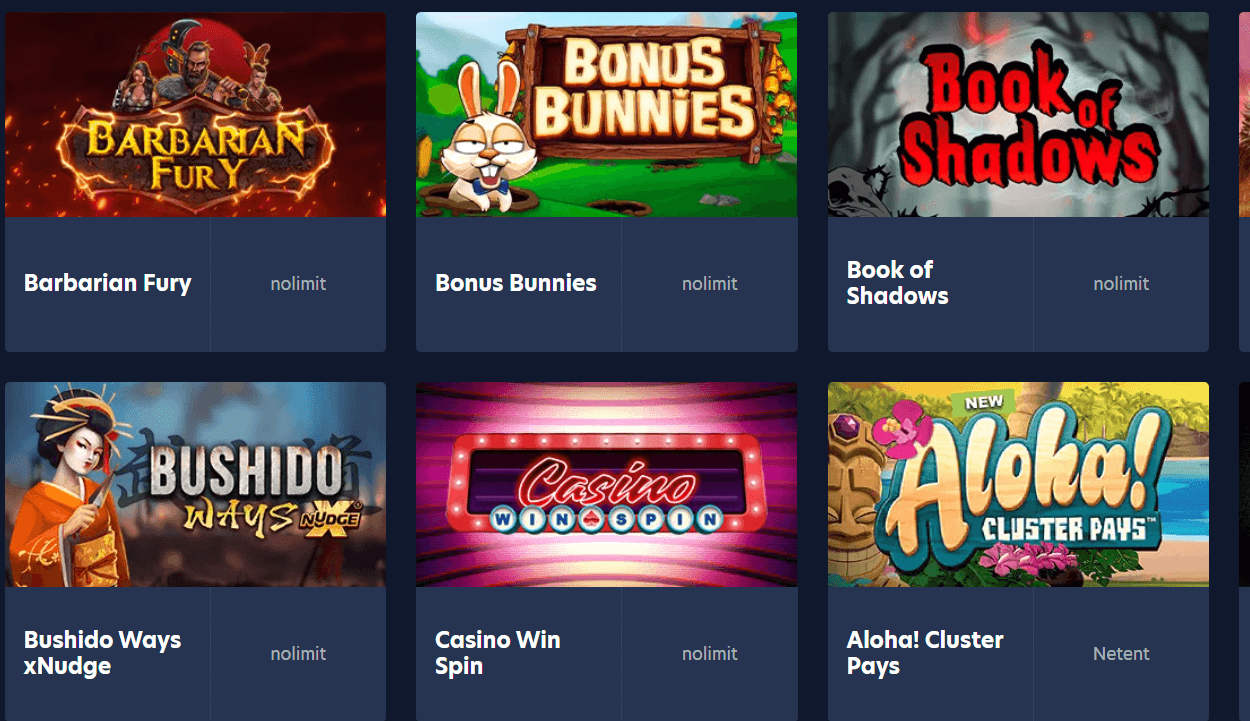Viewport: 1250px width, 721px height.
Task: Select nolimit provider beside Book of Shadows
Action: click(1121, 284)
